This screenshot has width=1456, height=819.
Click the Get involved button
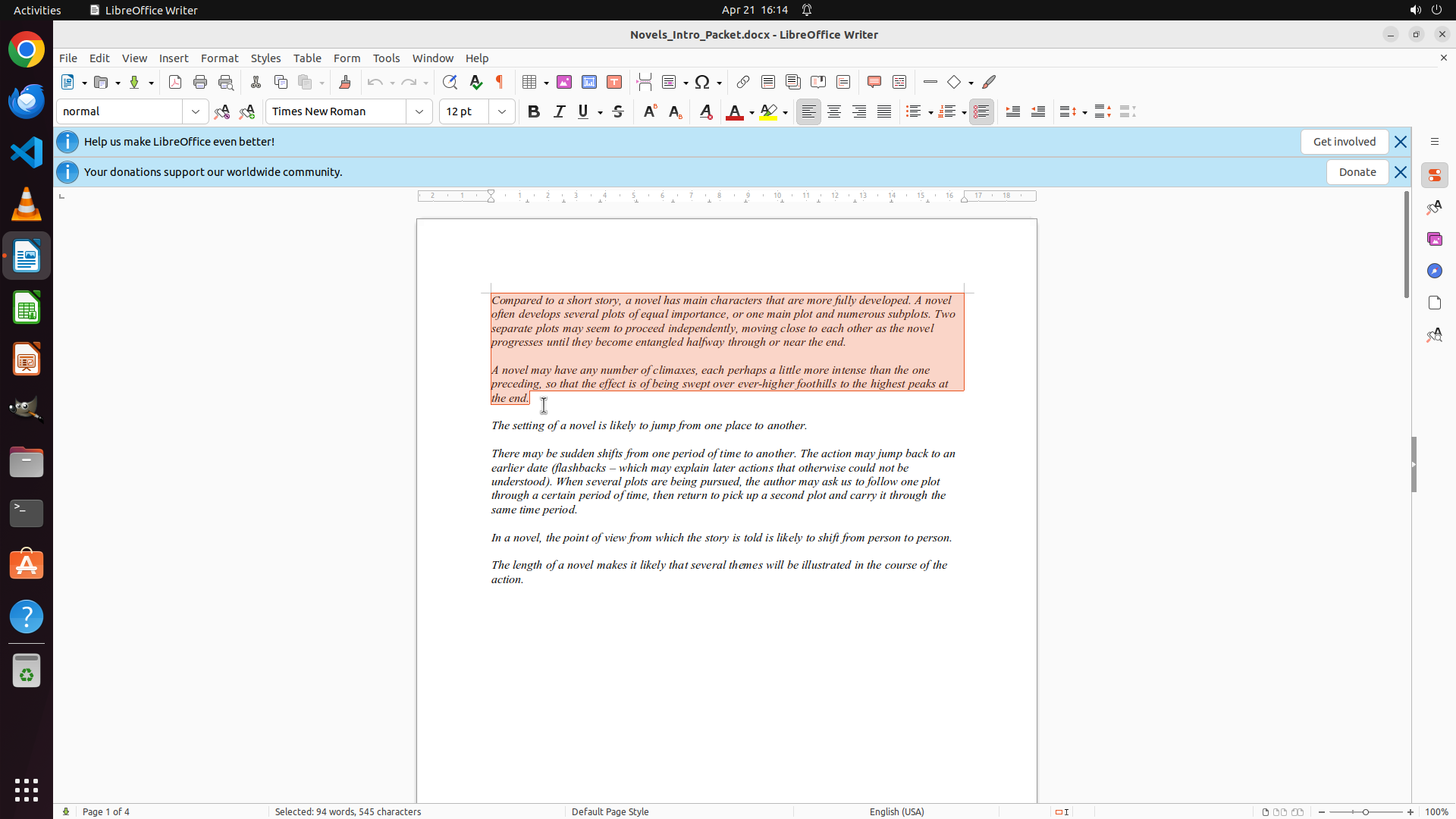pyautogui.click(x=1344, y=142)
